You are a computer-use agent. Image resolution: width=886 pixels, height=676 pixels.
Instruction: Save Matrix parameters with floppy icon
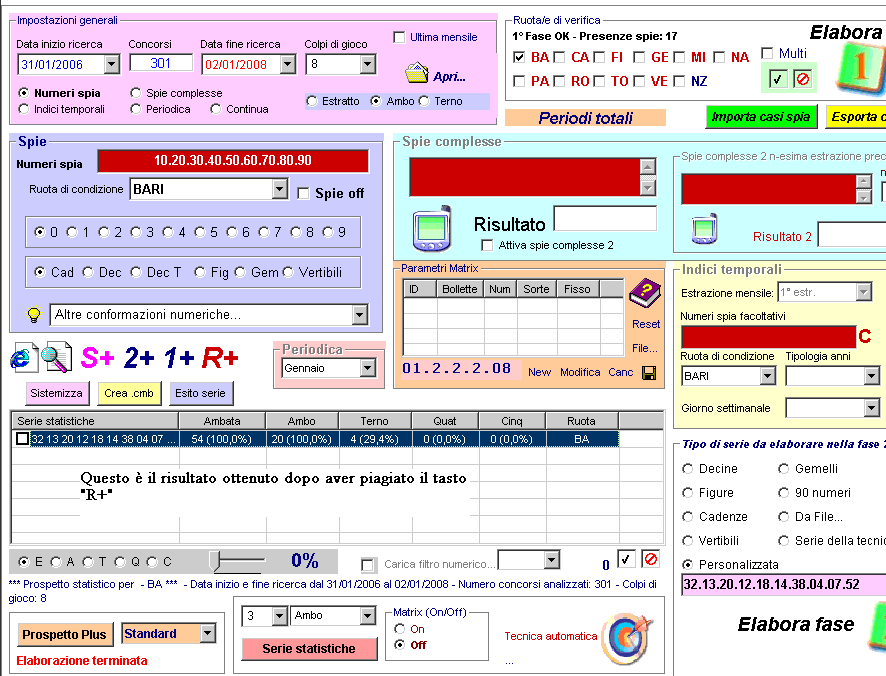pos(649,372)
